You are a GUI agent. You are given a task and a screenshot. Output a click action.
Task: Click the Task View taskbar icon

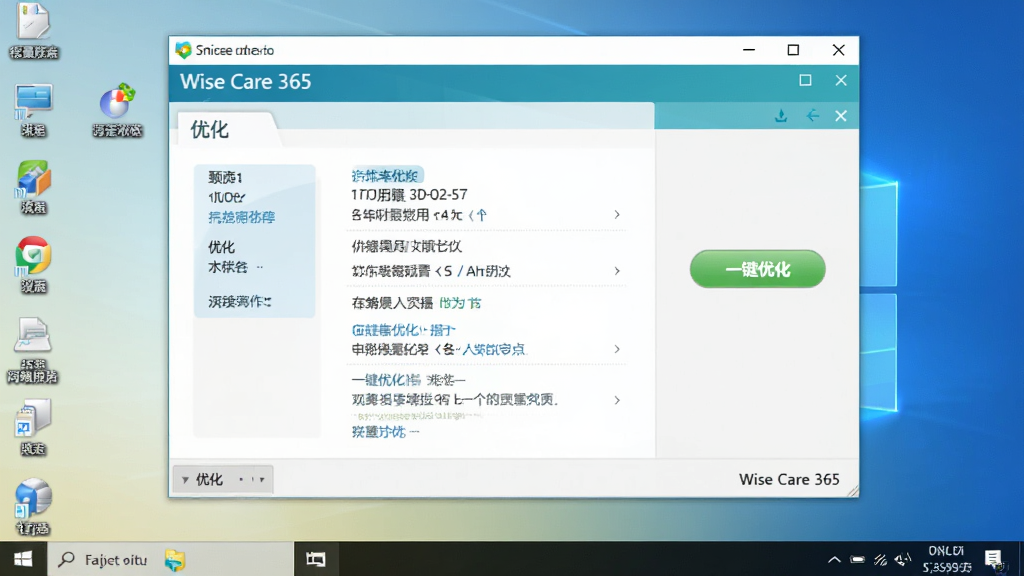point(316,559)
